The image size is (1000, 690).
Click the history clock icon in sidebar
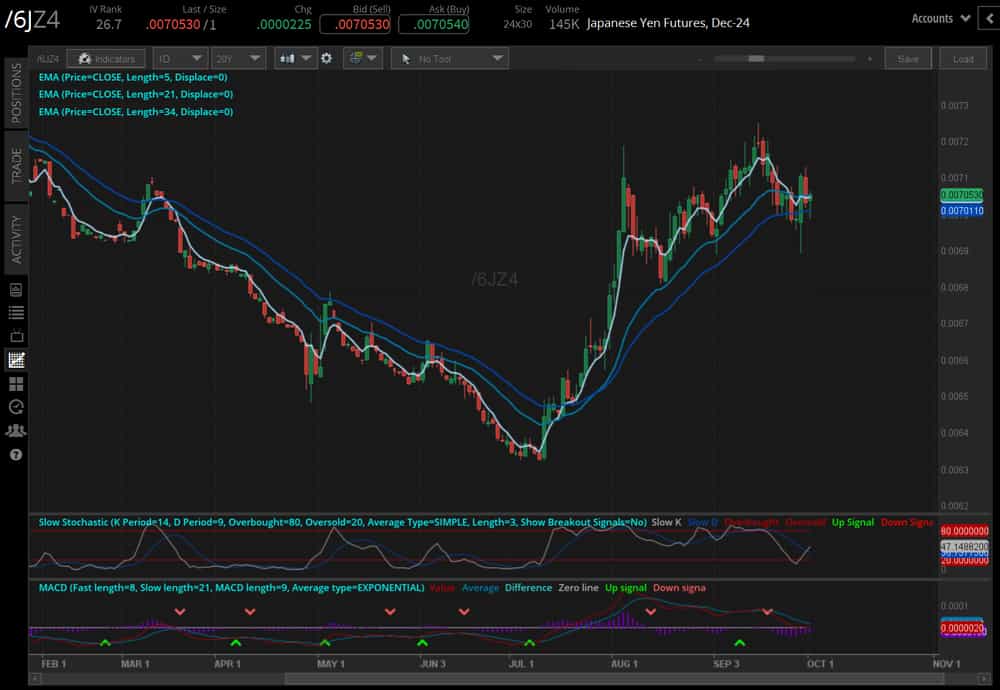pos(16,407)
